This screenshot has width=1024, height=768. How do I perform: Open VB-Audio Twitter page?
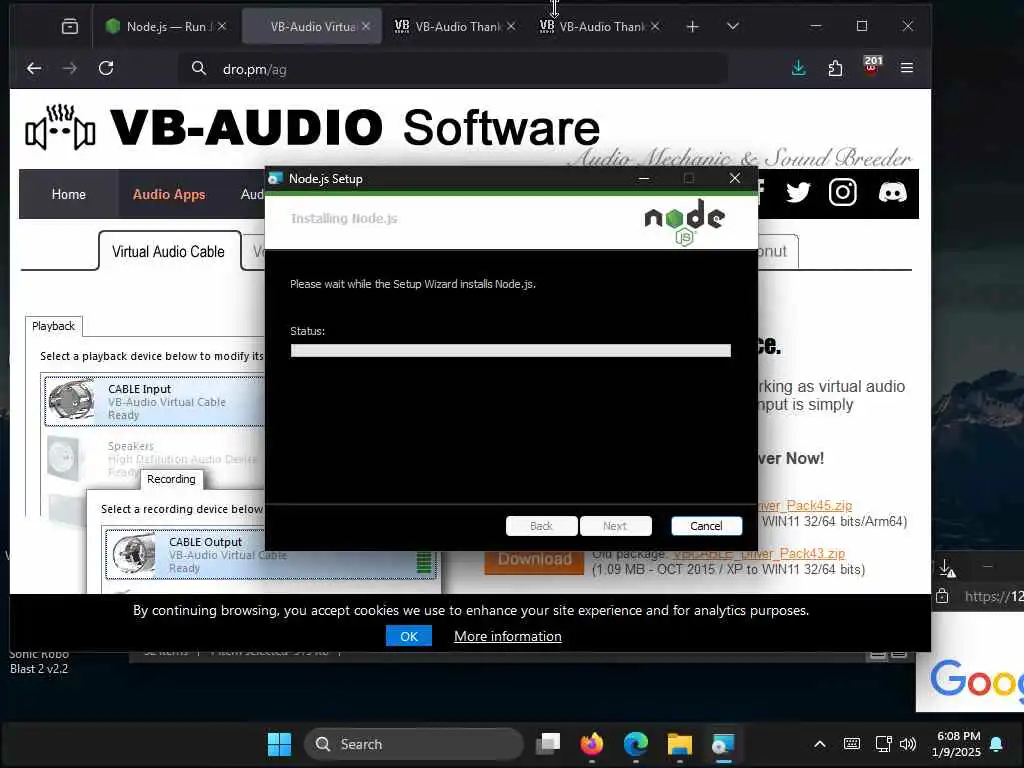coord(798,193)
